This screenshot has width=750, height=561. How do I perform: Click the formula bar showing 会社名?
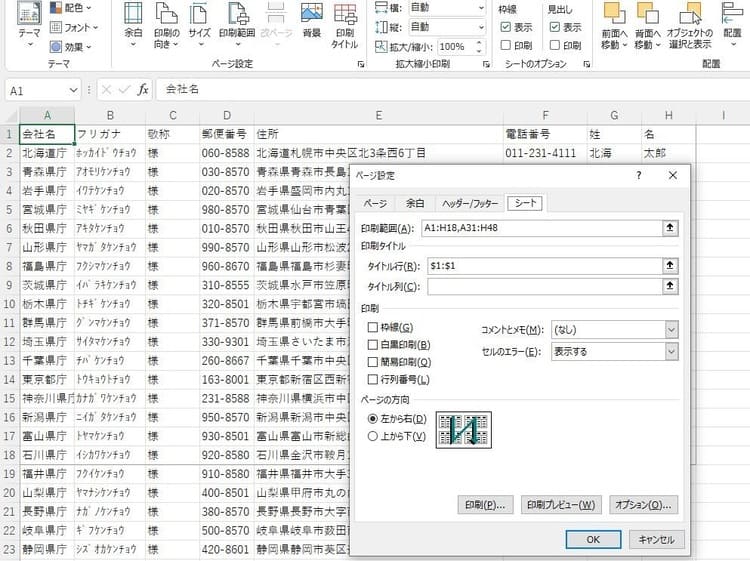(x=452, y=89)
